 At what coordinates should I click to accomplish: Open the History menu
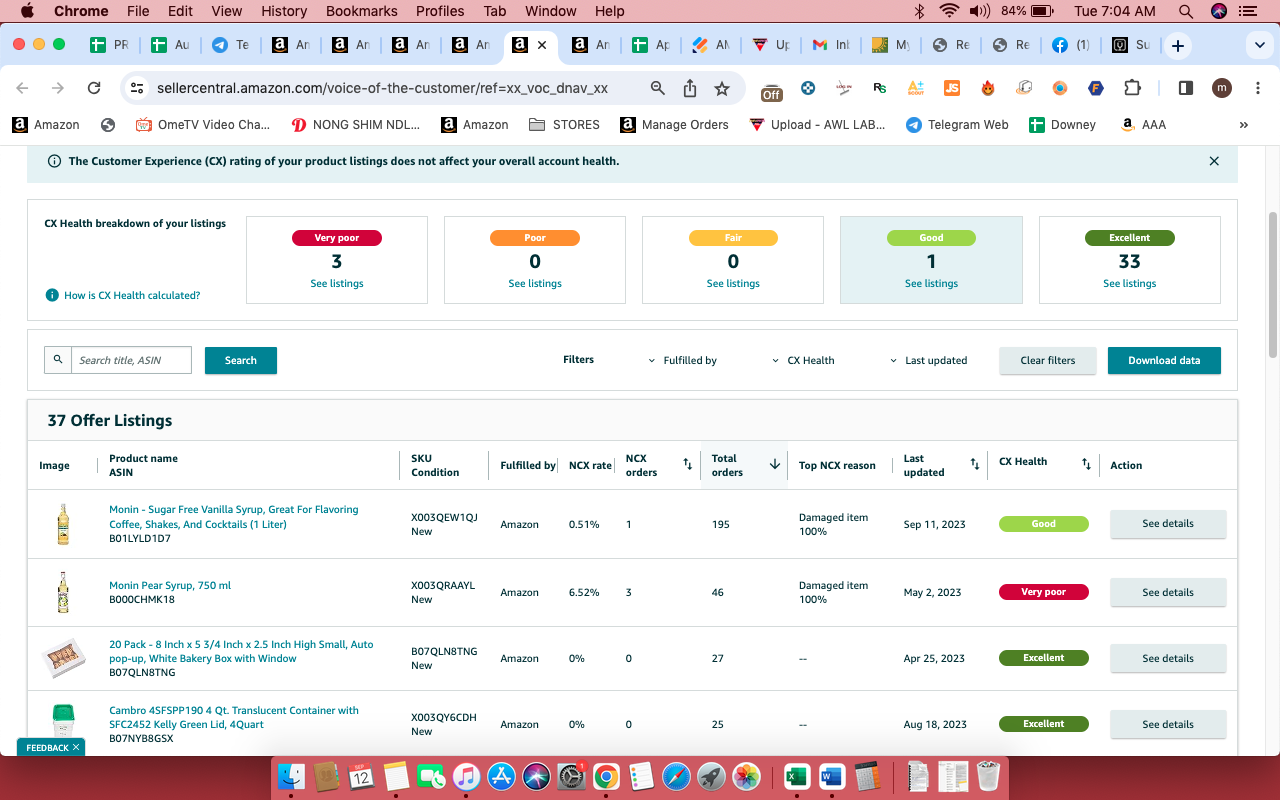[x=284, y=11]
